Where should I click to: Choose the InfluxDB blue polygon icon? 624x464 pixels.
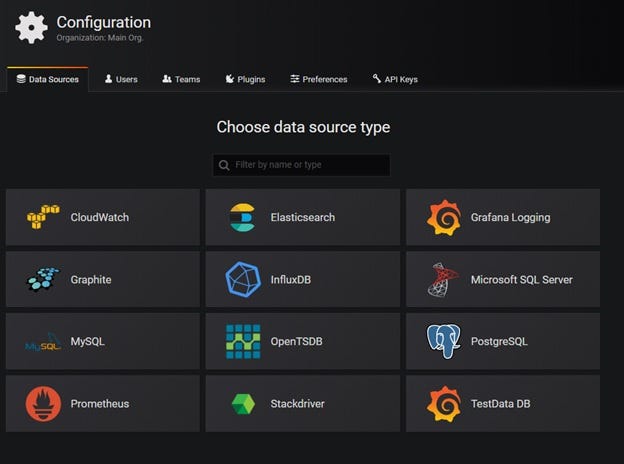click(243, 279)
